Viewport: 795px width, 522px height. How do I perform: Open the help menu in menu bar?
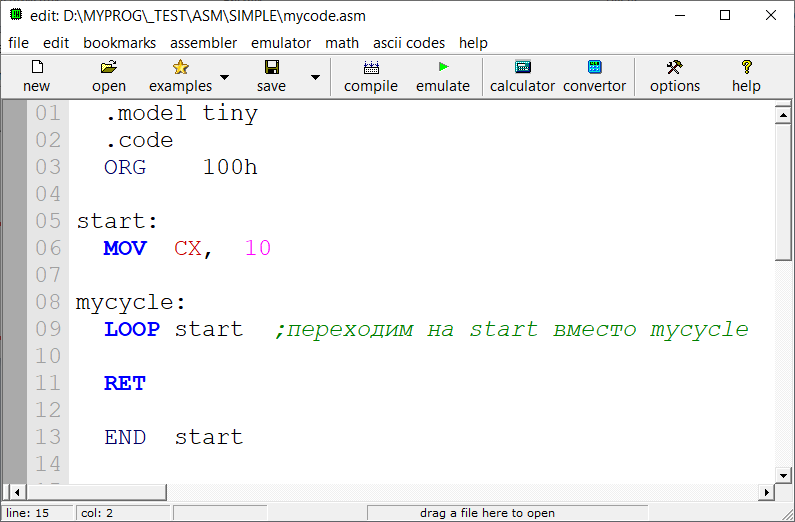click(473, 43)
